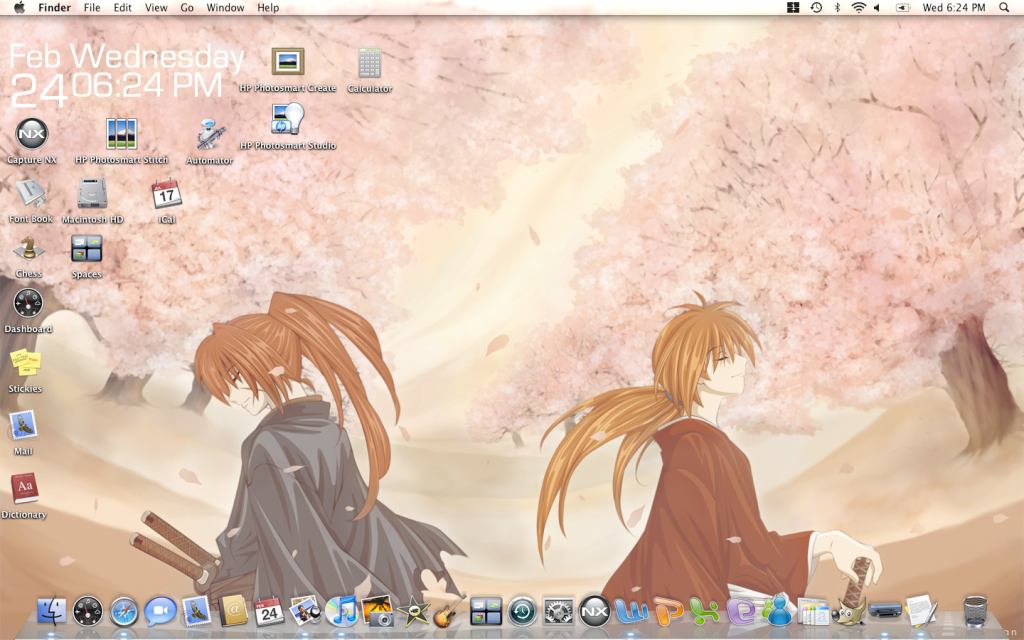Launch TextEdit from the Dock
1024x640 pixels.
point(921,611)
